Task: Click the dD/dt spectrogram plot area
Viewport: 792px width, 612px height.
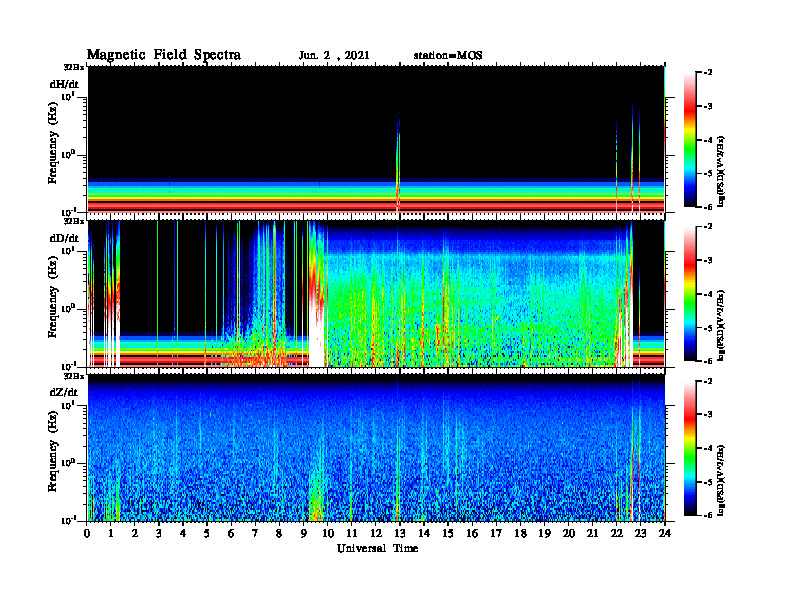Action: (376, 294)
